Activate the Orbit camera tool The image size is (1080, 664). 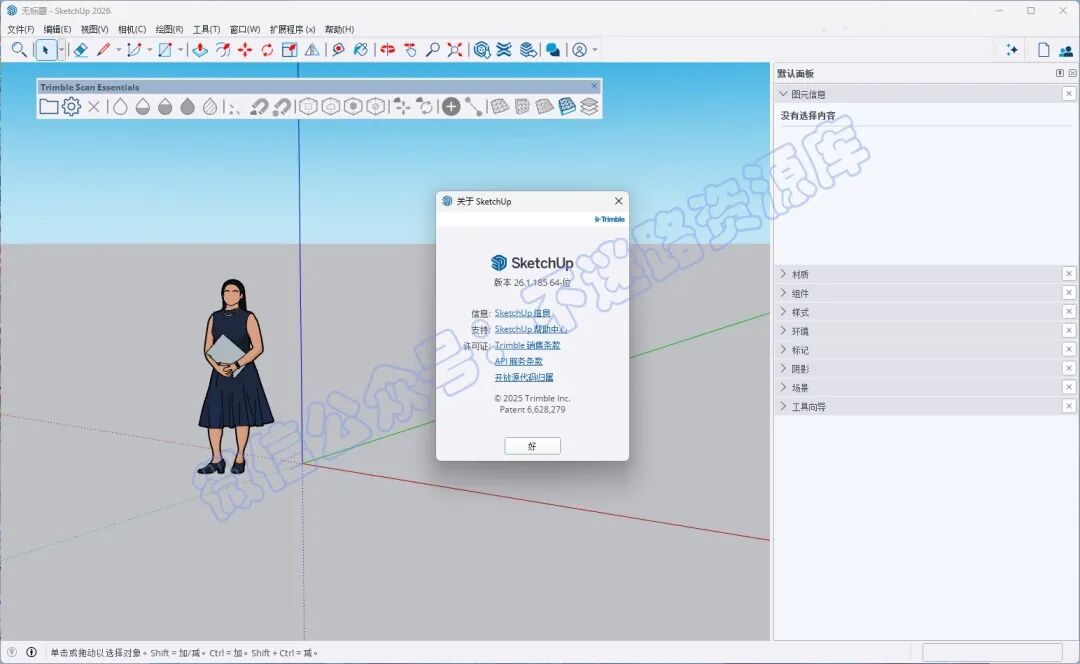coord(388,50)
